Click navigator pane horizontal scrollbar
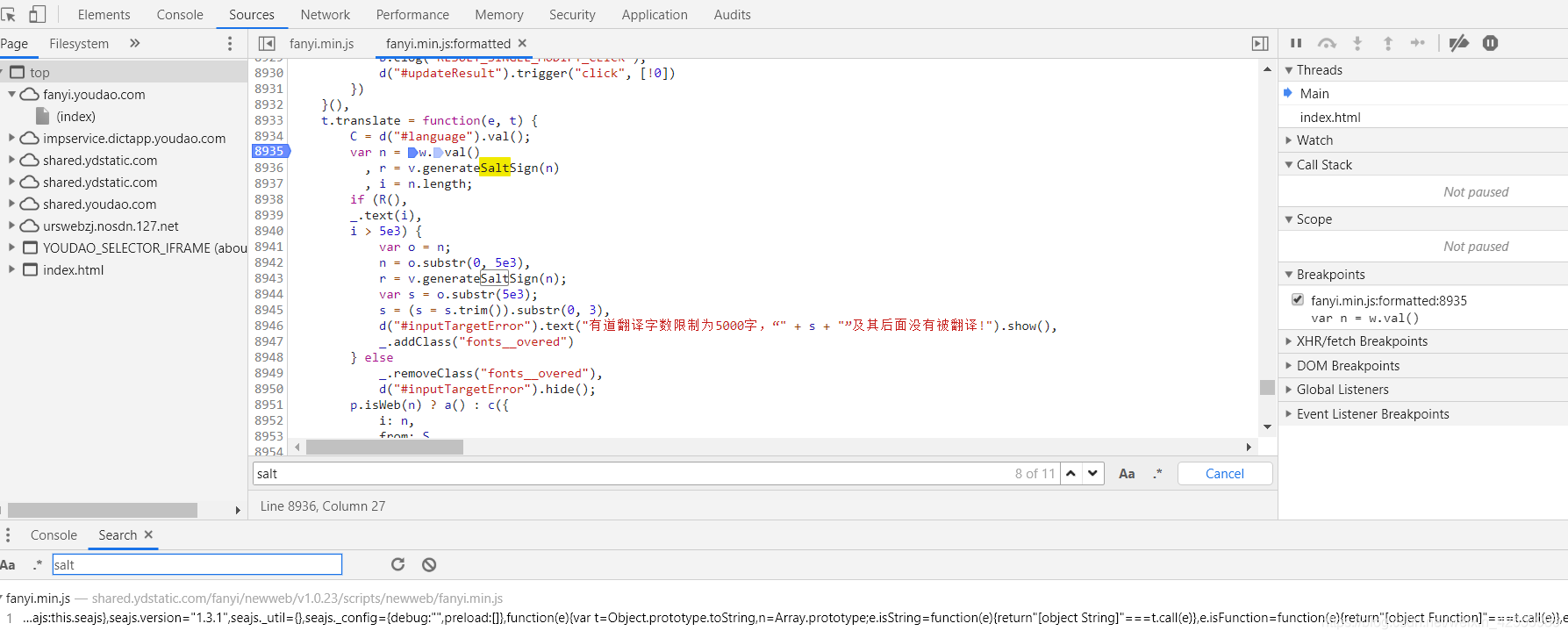Image resolution: width=1568 pixels, height=638 pixels. (x=103, y=510)
